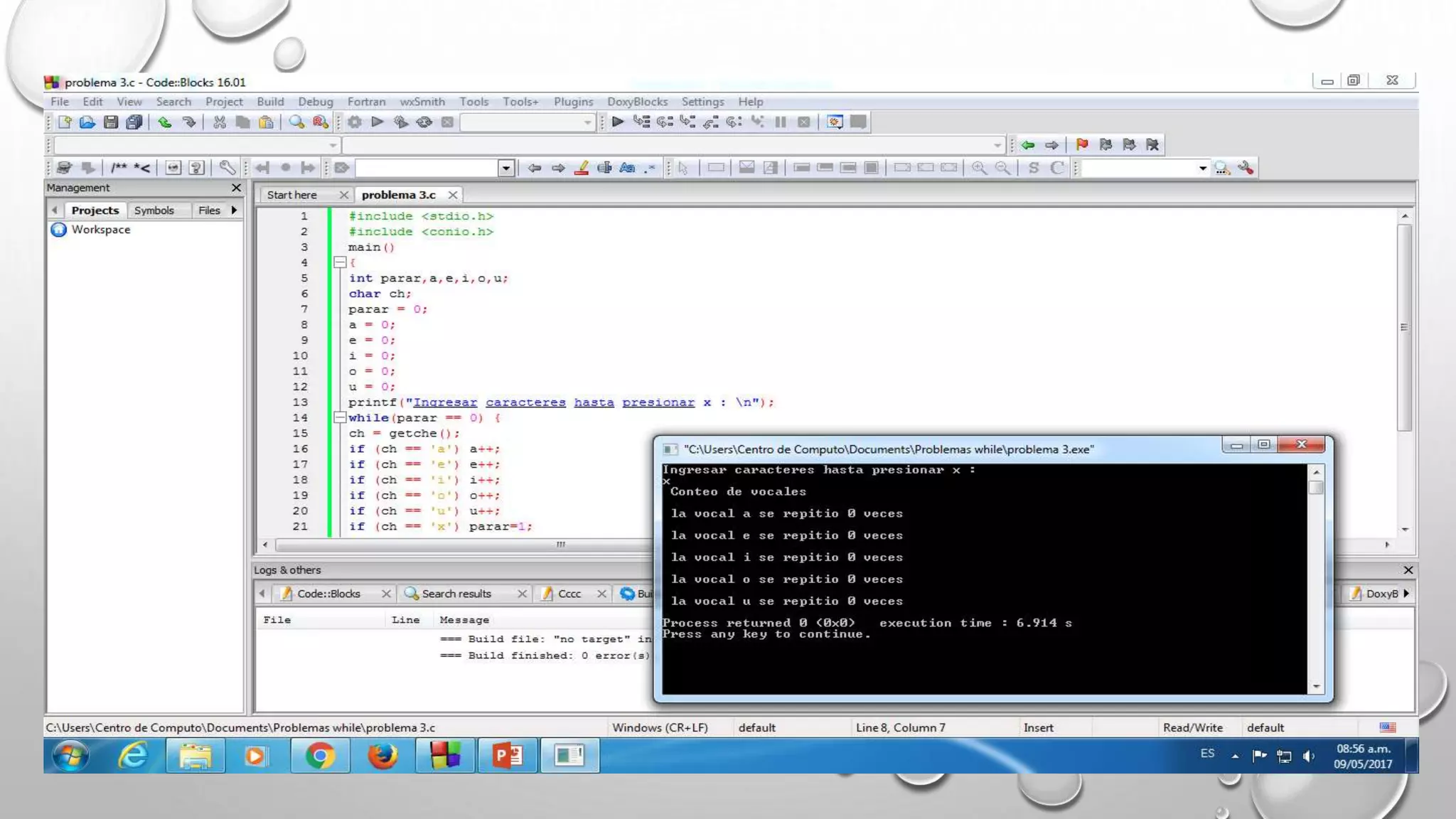Click the Debug/Continue play icon
1456x819 pixels.
(x=618, y=122)
